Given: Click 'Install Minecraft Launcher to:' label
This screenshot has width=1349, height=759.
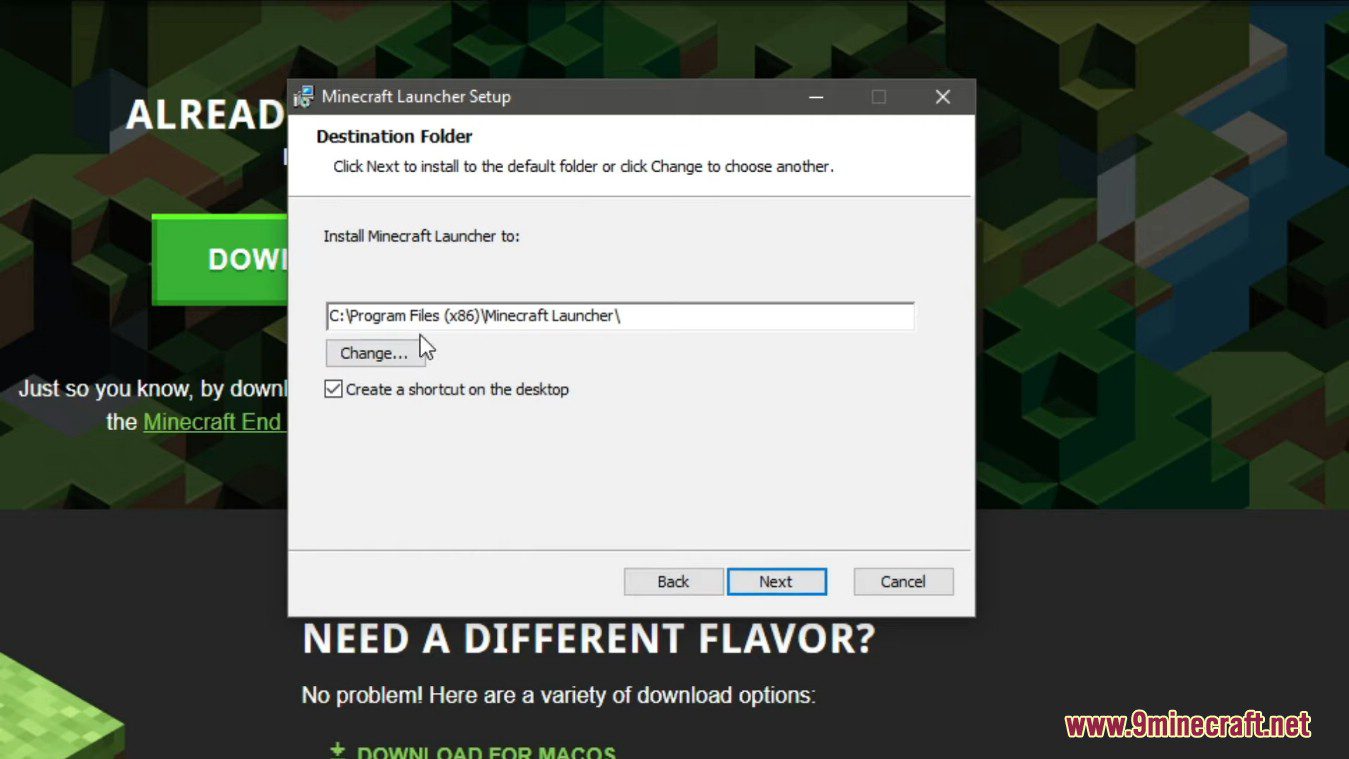Looking at the screenshot, I should tap(422, 237).
